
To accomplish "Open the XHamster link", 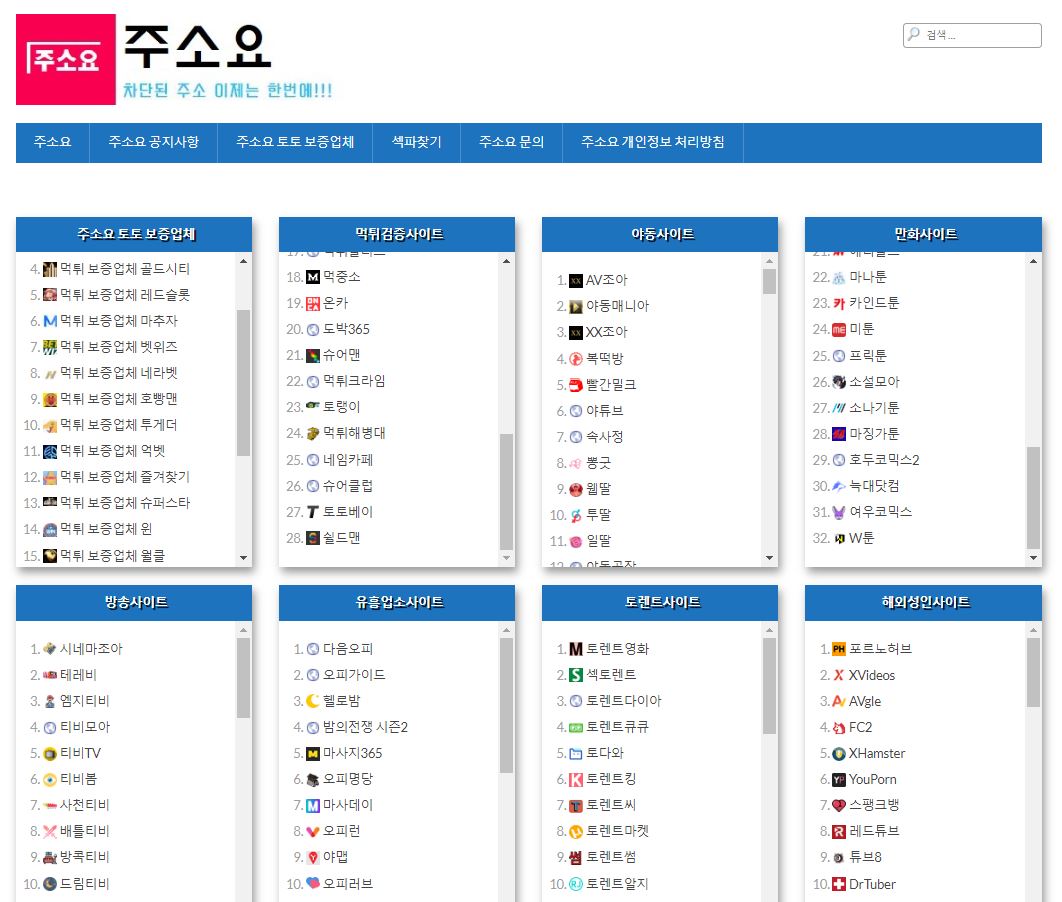I will tap(877, 754).
